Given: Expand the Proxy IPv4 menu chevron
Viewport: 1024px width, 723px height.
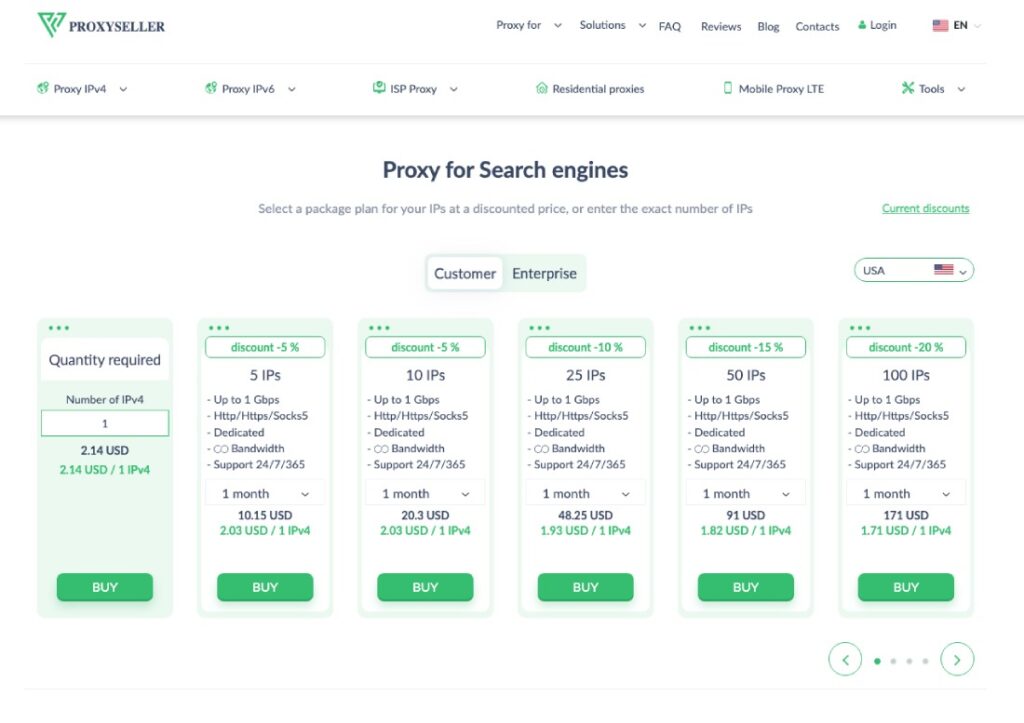Looking at the screenshot, I should click(123, 89).
